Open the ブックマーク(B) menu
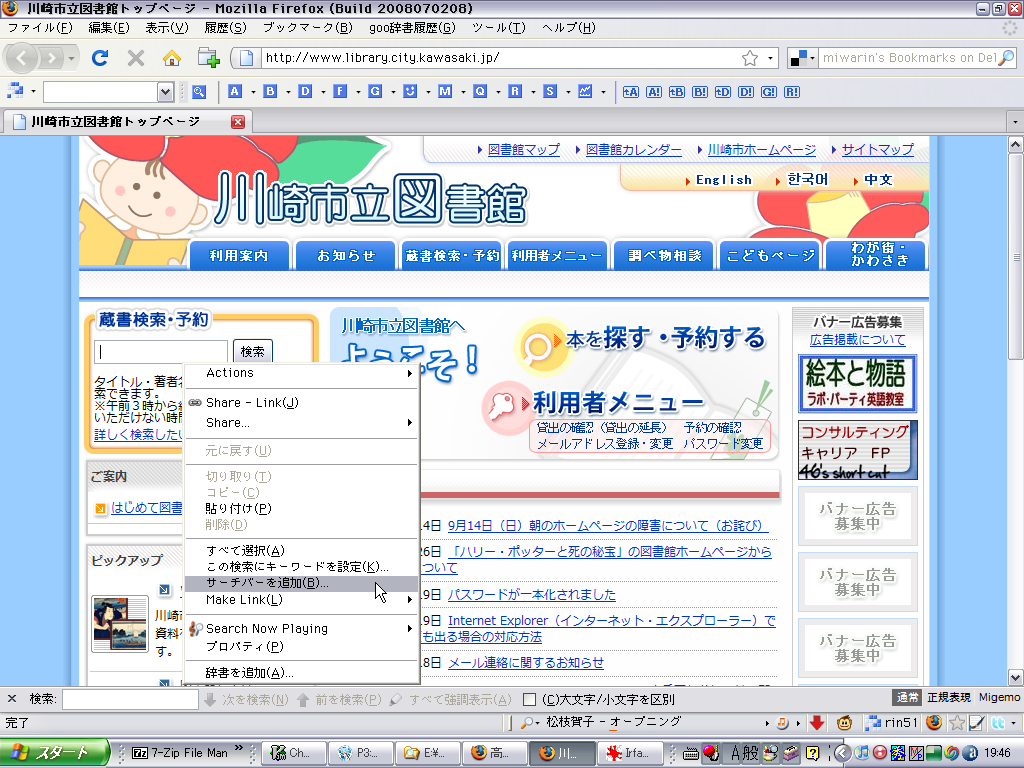Image resolution: width=1024 pixels, height=768 pixels. 308,27
